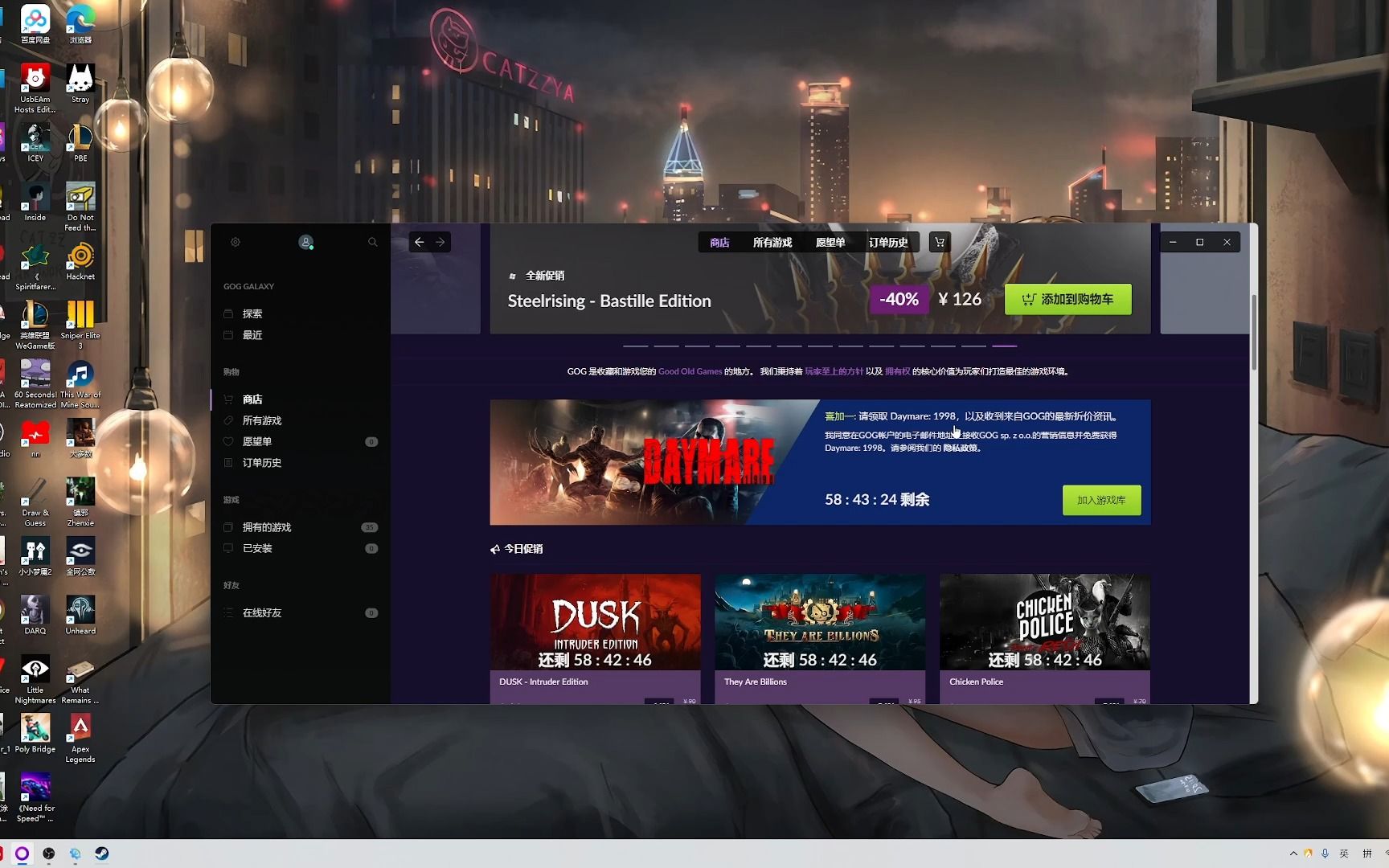Select the Need for Speed desktop icon
1389x868 pixels.
pos(35,797)
